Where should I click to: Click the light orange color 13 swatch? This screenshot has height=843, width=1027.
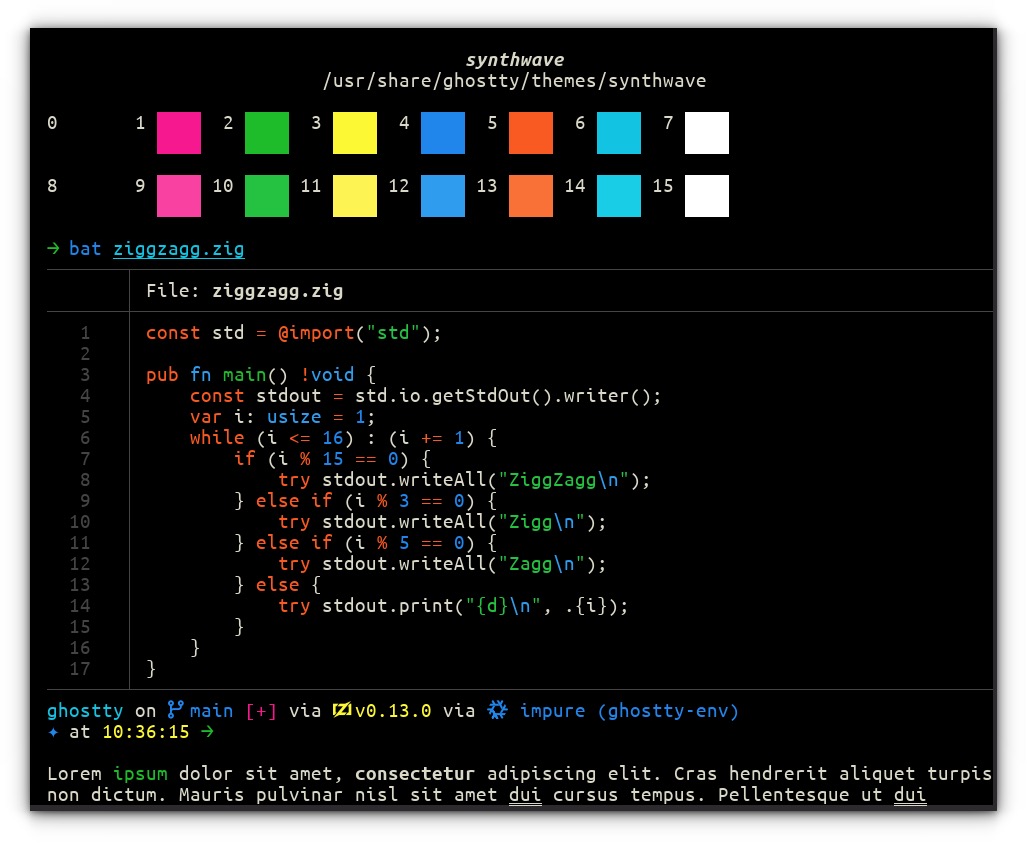coord(531,196)
